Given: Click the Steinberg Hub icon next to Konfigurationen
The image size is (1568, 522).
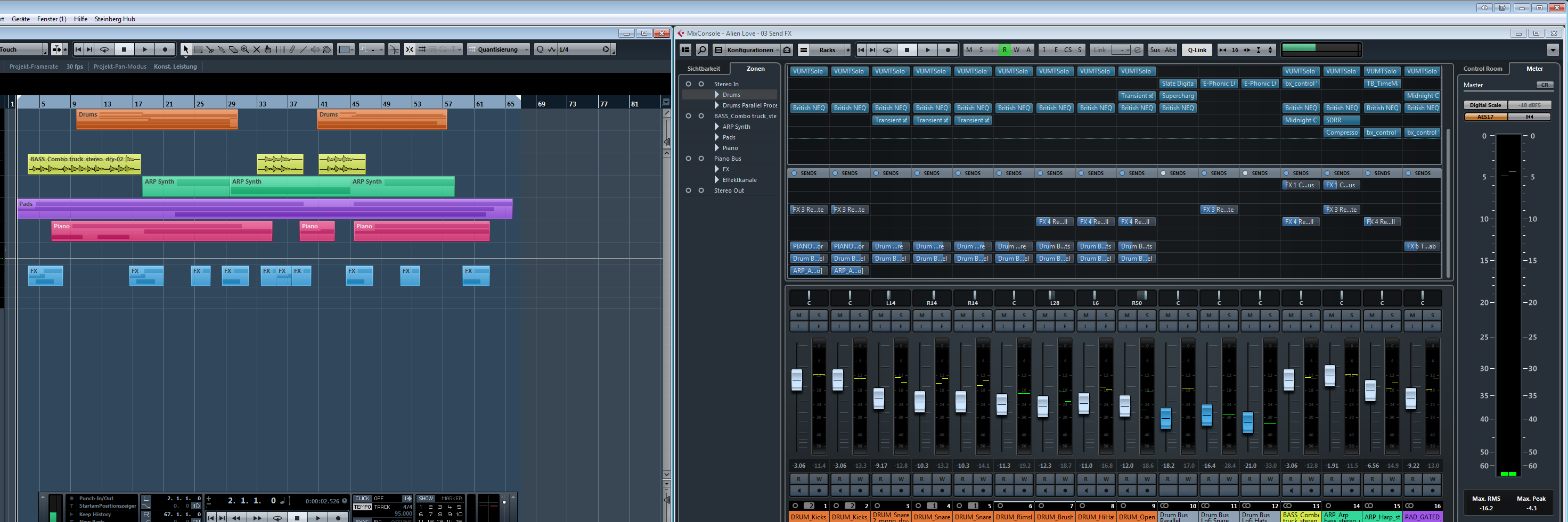Looking at the screenshot, I should tap(787, 49).
